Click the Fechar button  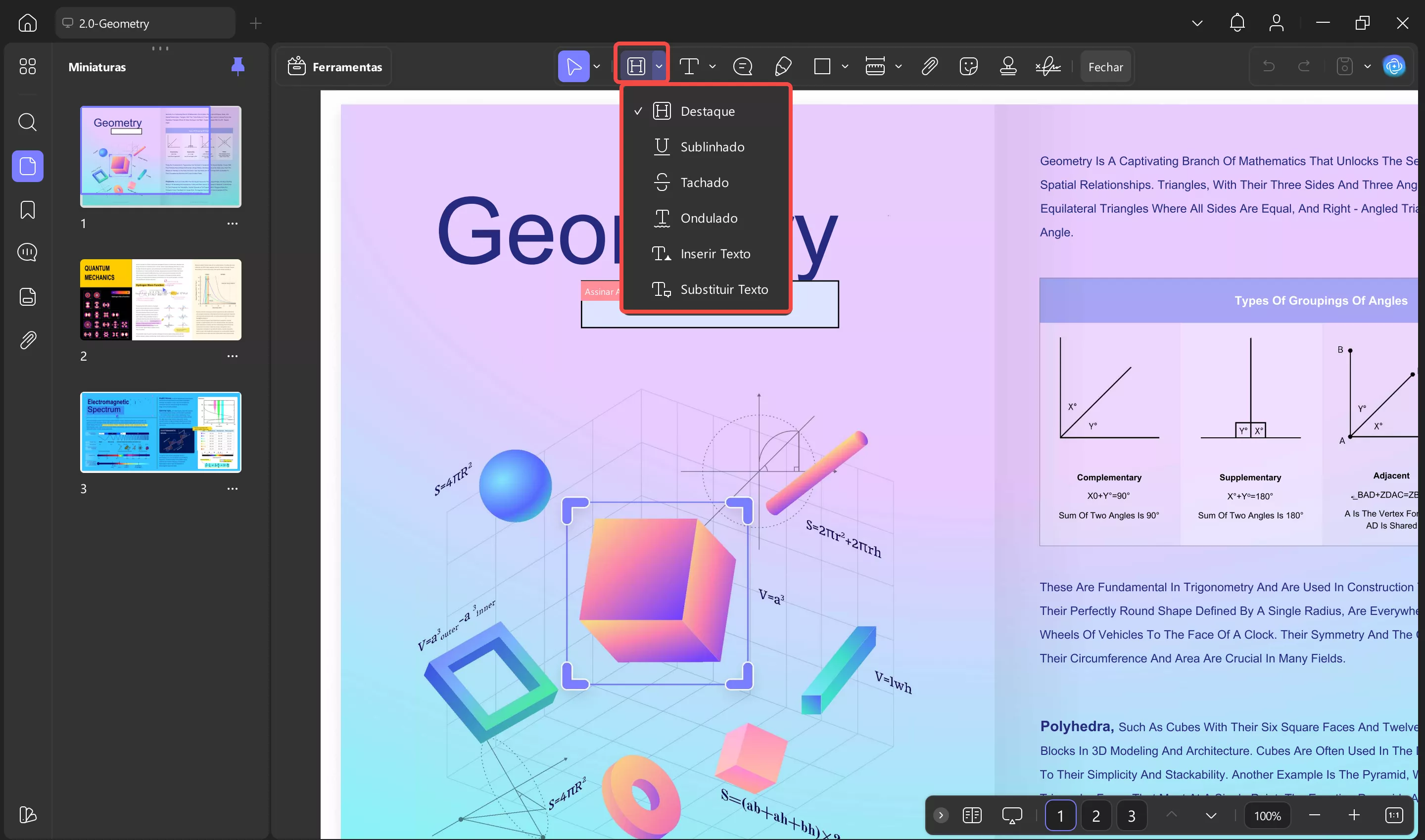coord(1105,67)
